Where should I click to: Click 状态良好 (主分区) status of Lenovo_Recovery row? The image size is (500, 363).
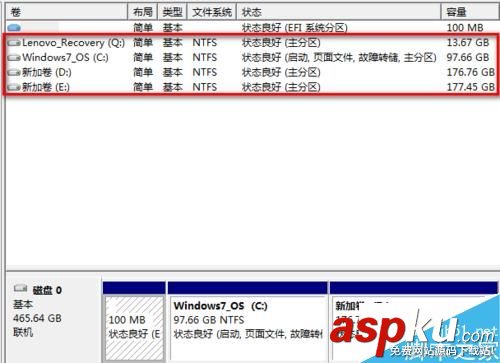(281, 43)
